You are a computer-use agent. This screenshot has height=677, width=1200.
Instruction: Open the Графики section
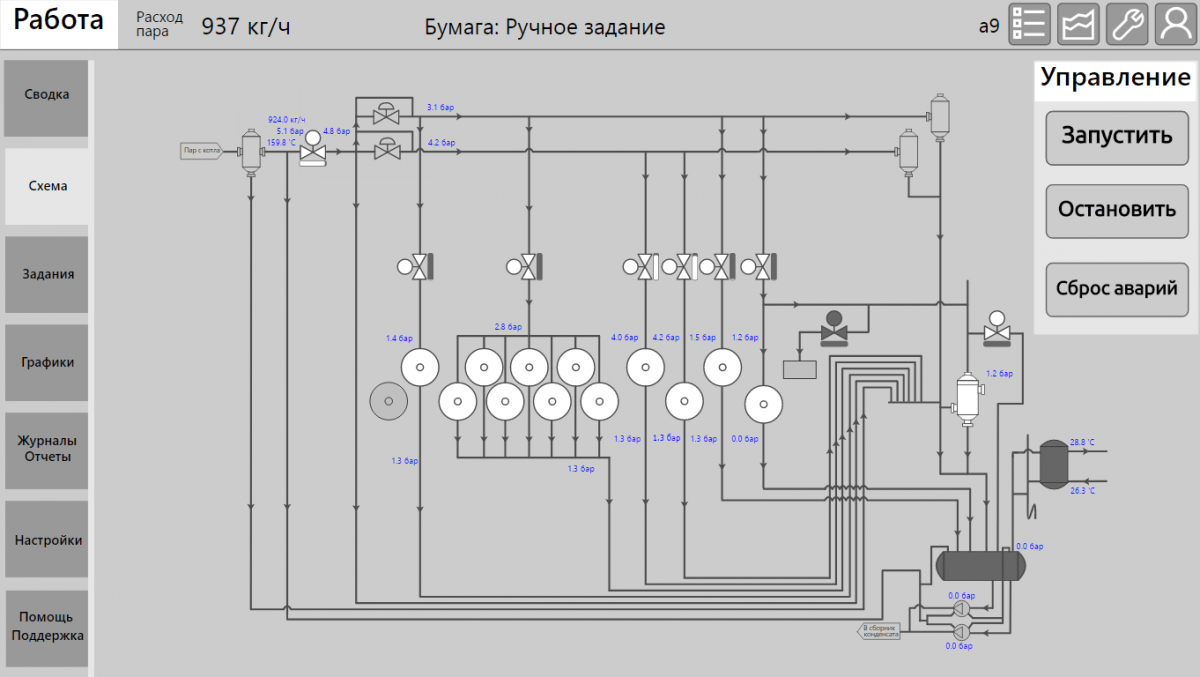[47, 363]
